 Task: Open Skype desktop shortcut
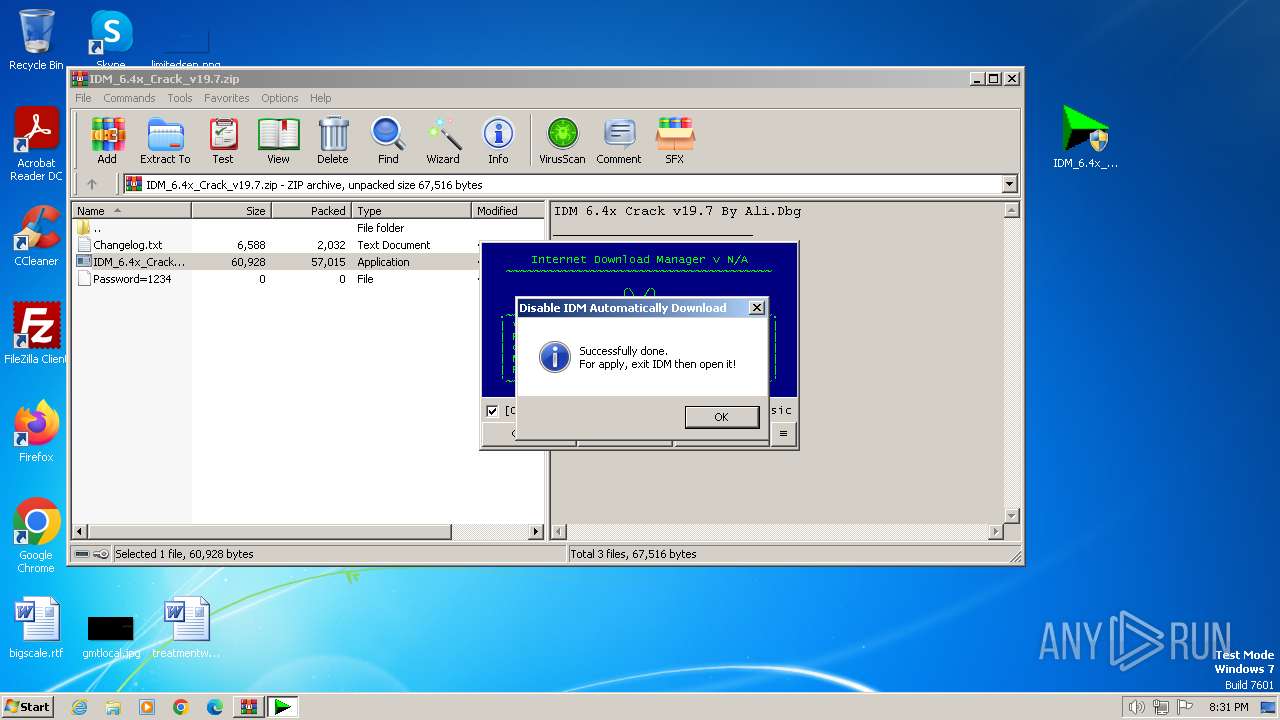click(x=111, y=40)
